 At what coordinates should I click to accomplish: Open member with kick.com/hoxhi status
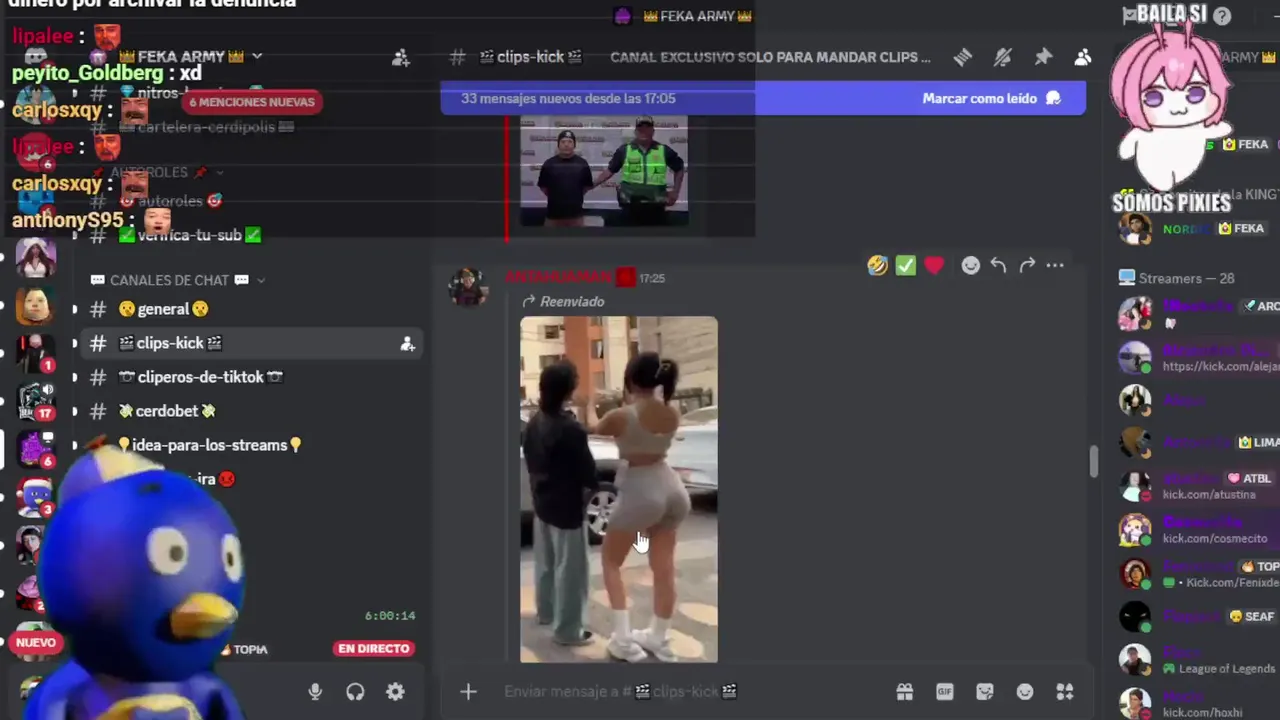1198,703
